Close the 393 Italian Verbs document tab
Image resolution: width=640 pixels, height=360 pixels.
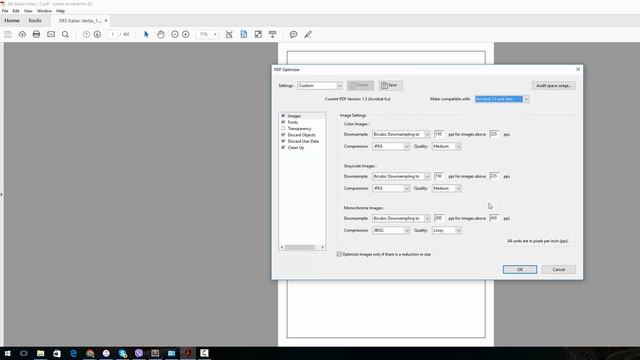click(x=106, y=20)
